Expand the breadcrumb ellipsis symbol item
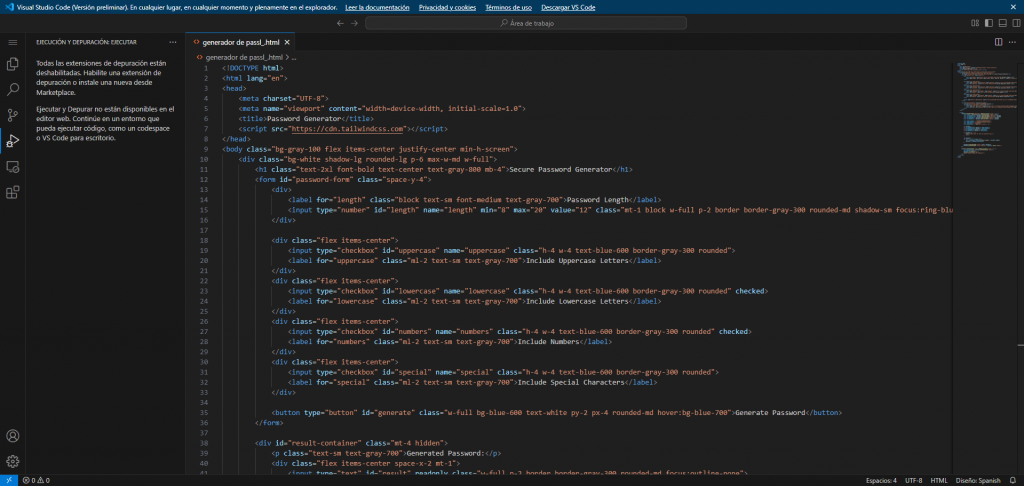The height and width of the screenshot is (486, 1024). [294, 57]
